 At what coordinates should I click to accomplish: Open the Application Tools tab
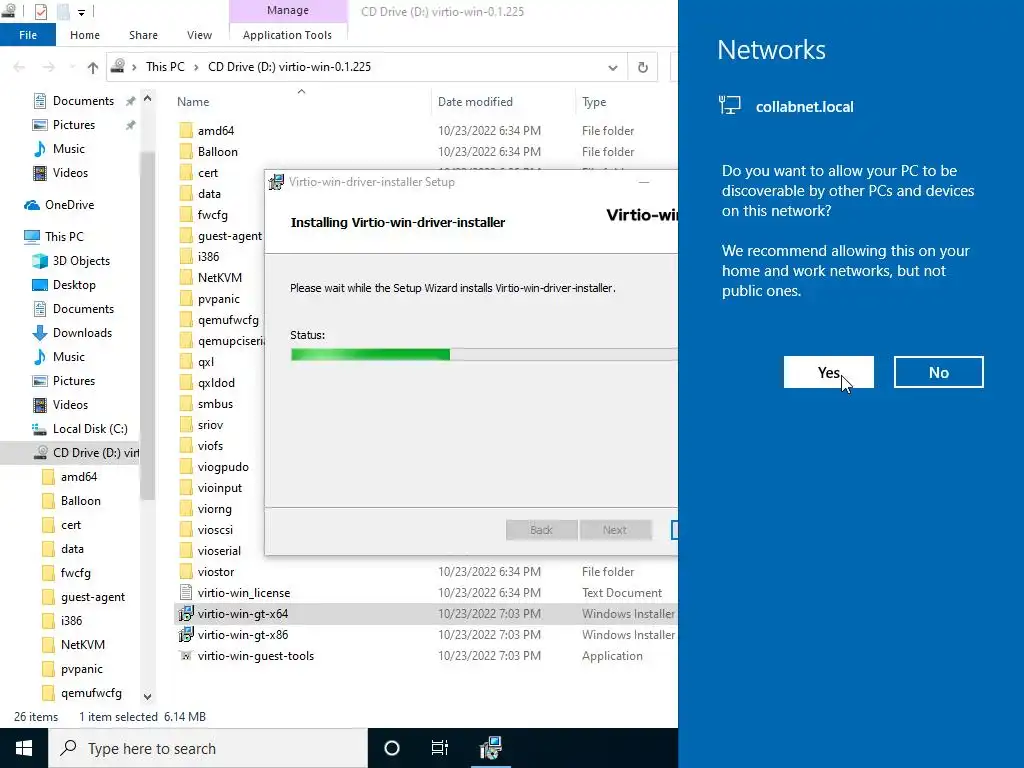pyautogui.click(x=287, y=35)
